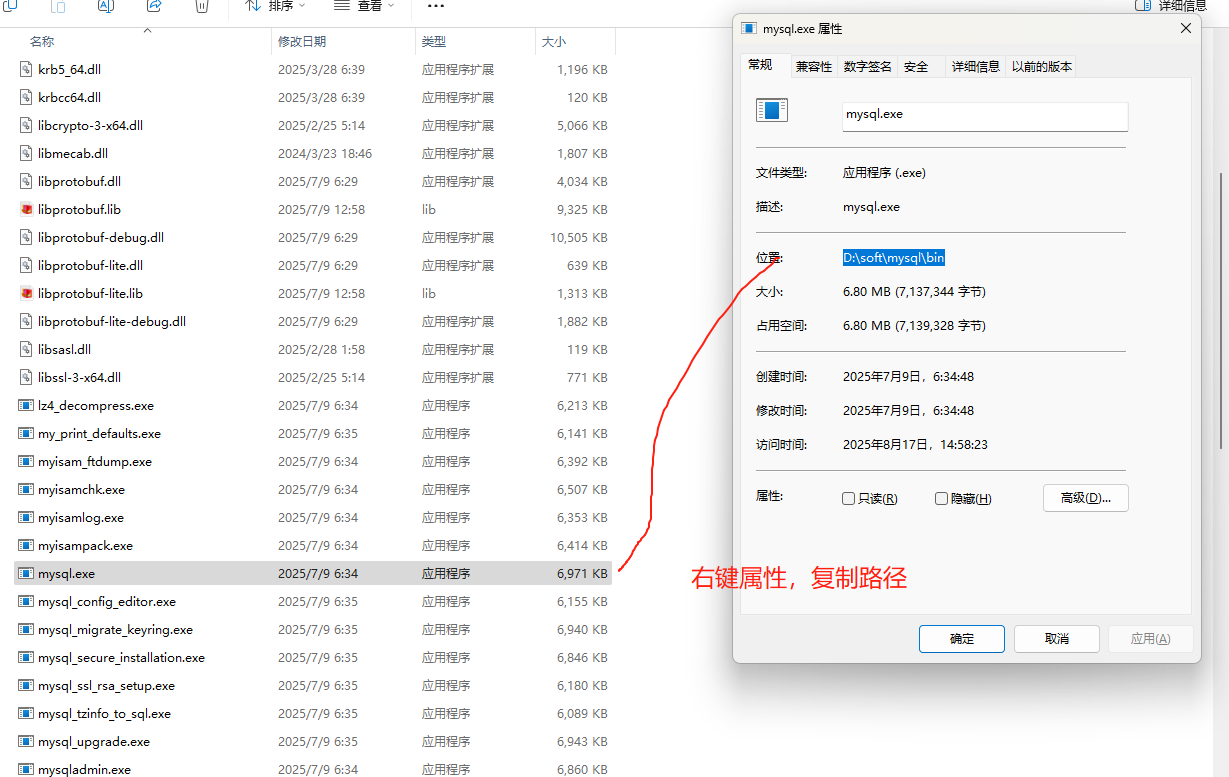Click the highlighted location D:\soft\mysql\bin
The image size is (1229, 777).
click(x=894, y=258)
